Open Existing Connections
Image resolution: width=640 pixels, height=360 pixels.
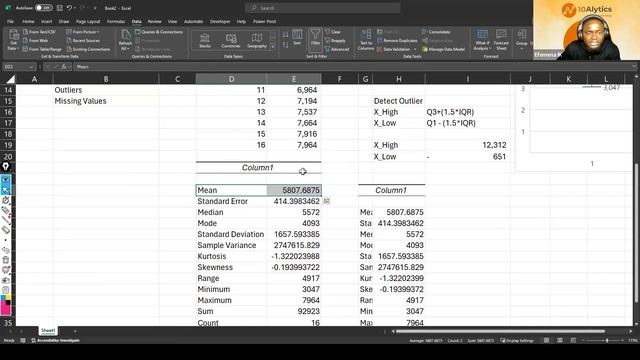tap(88, 49)
